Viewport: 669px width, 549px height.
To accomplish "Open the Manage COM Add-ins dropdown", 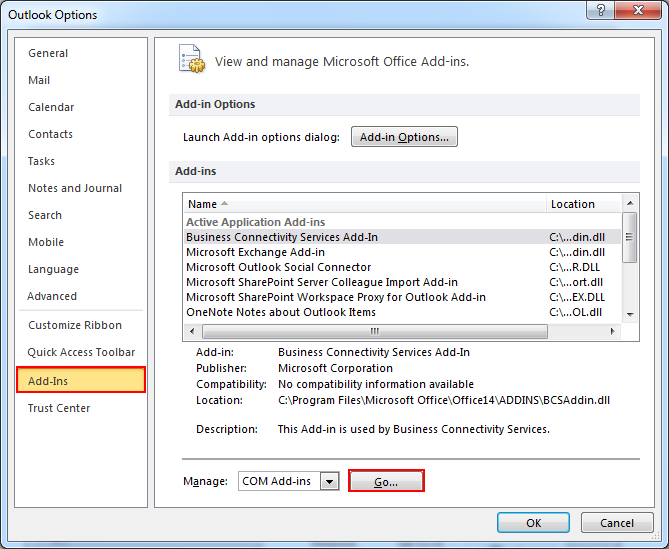I will [329, 481].
